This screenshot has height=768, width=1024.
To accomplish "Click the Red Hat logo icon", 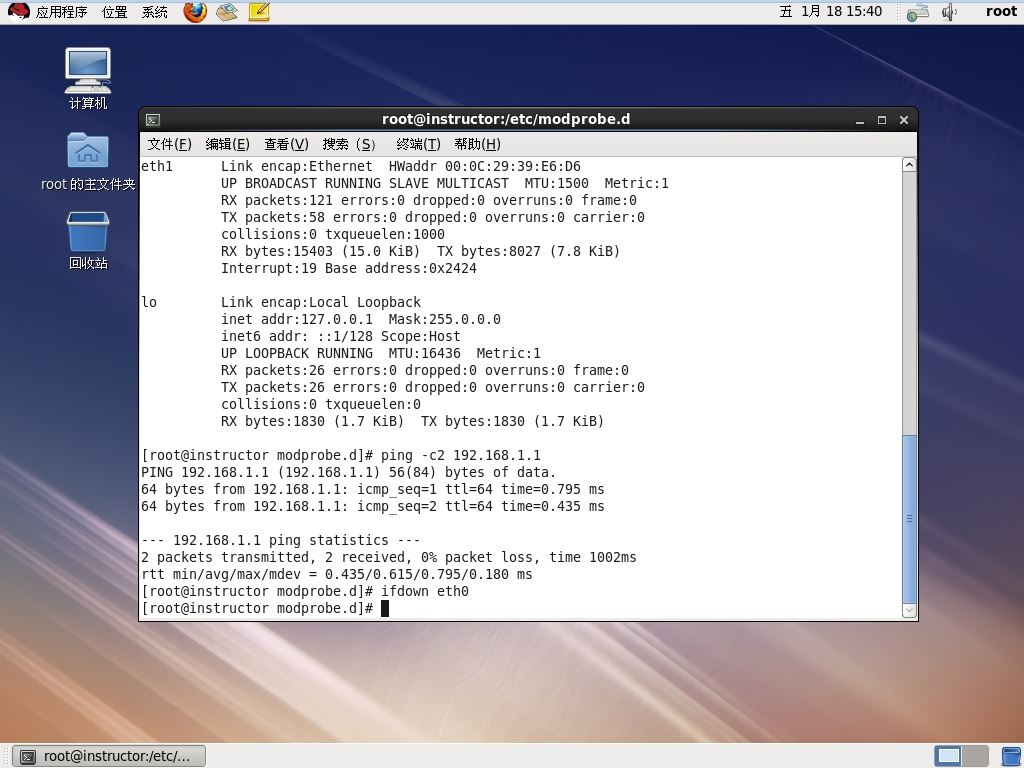I will [x=18, y=11].
